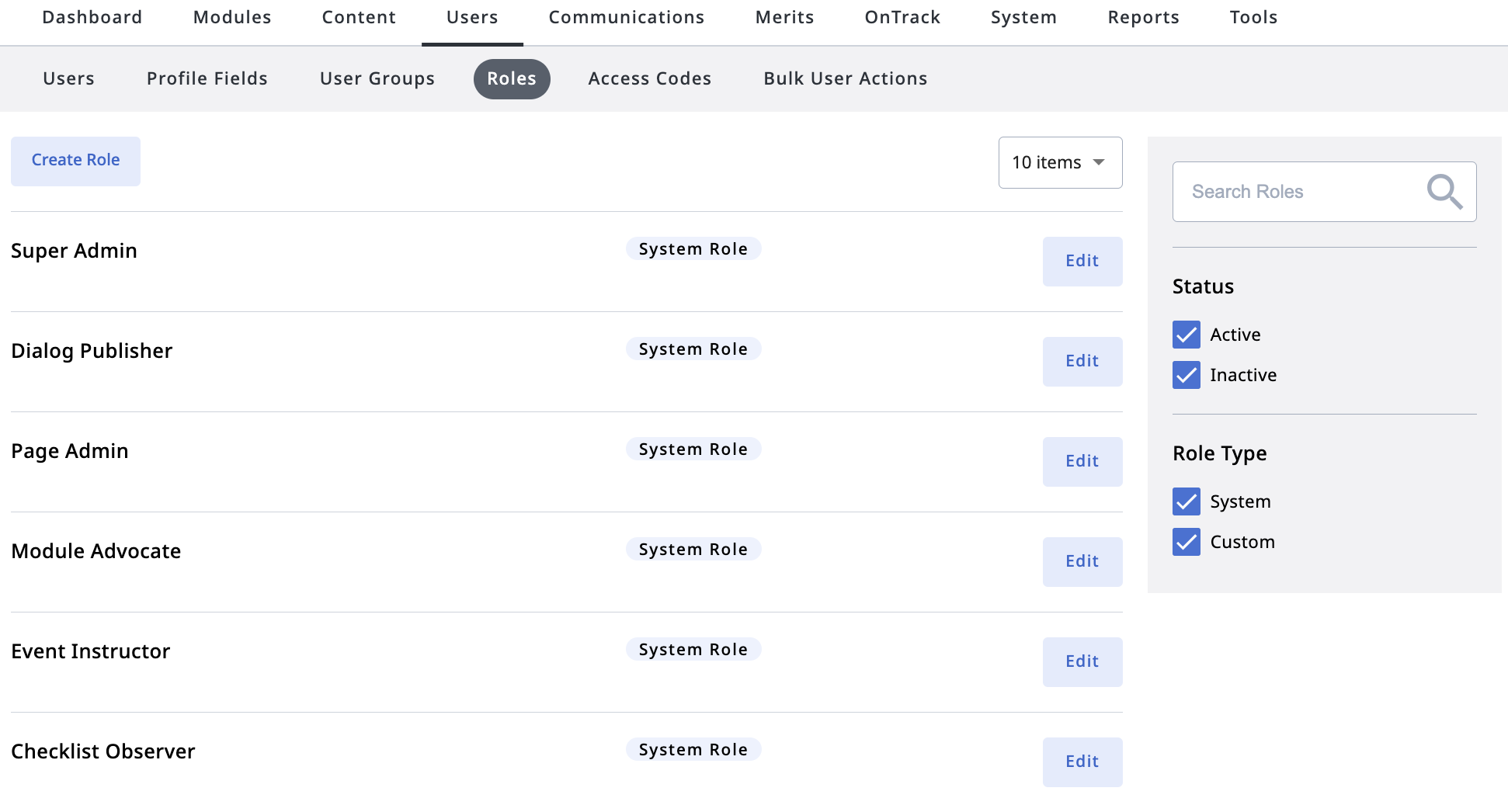Toggle the System role type checkbox
Viewport: 1508px width, 812px height.
tap(1187, 501)
